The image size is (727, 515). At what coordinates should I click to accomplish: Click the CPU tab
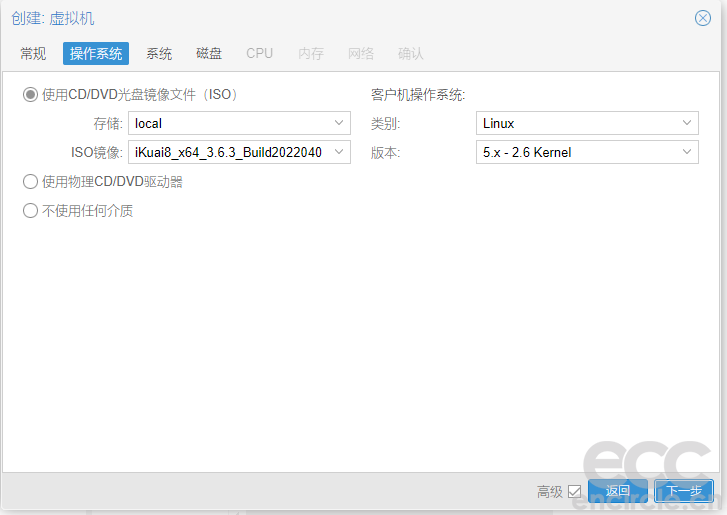click(259, 53)
